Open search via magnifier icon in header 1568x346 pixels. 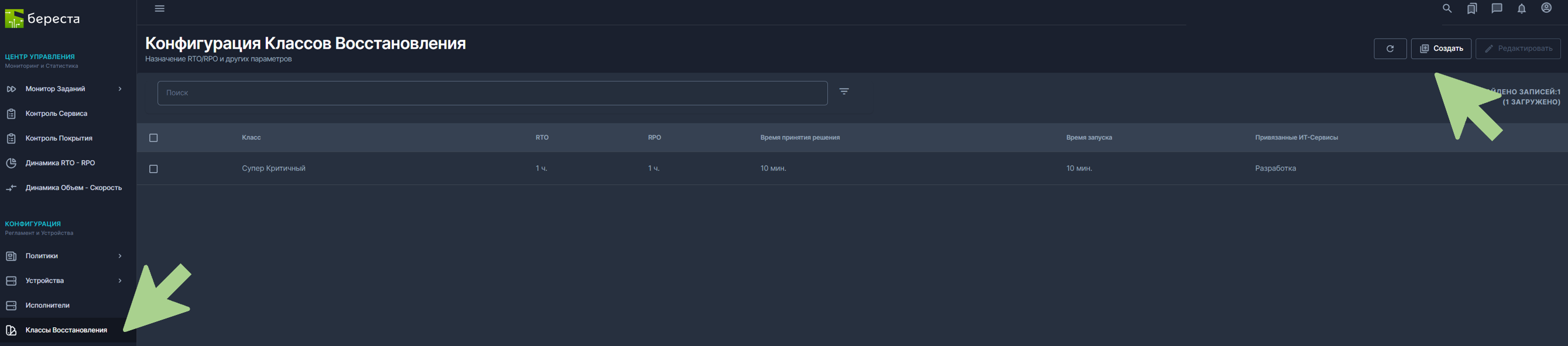tap(1447, 9)
